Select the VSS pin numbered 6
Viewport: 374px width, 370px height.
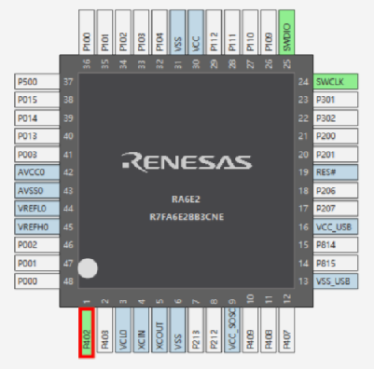pyautogui.click(x=177, y=330)
